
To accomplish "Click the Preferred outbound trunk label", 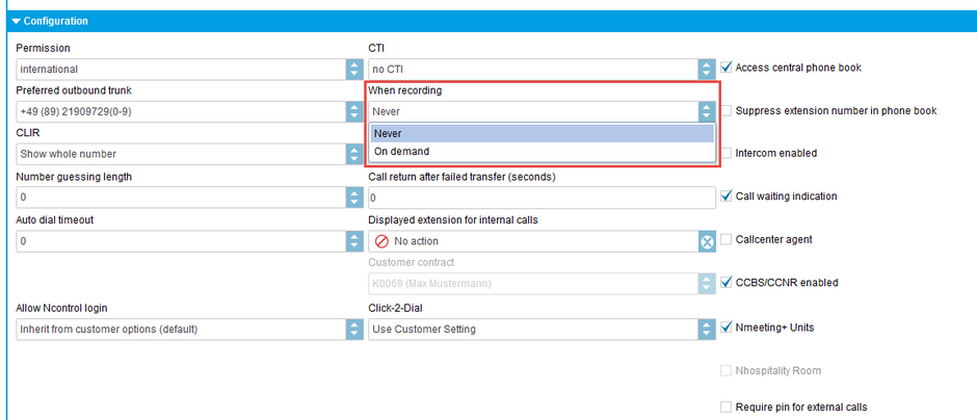I will click(74, 91).
